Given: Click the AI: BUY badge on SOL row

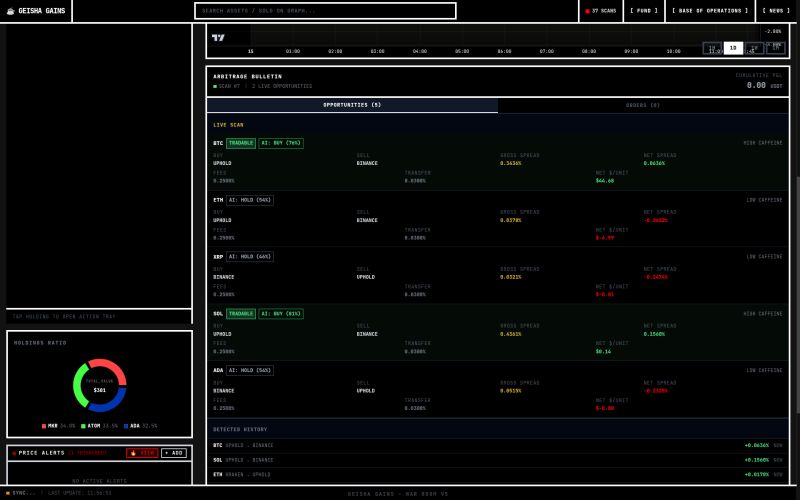Looking at the screenshot, I should (x=281, y=314).
